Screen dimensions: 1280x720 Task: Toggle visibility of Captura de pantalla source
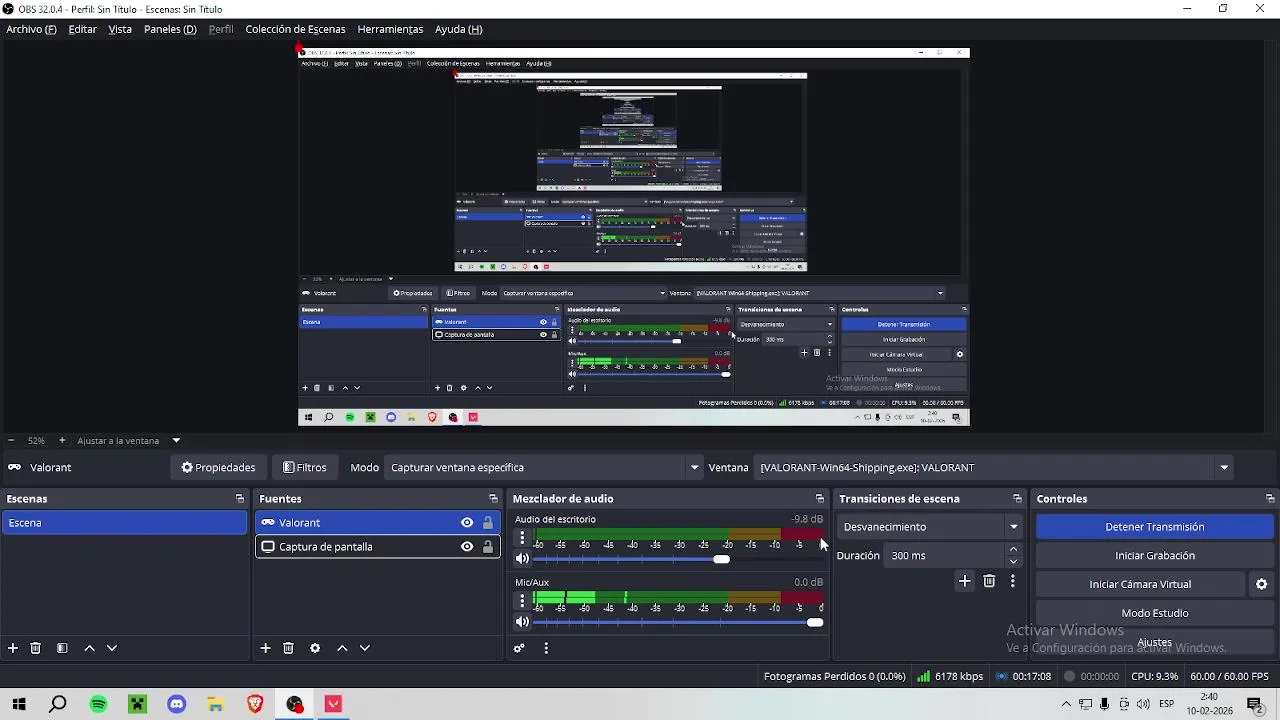[467, 547]
